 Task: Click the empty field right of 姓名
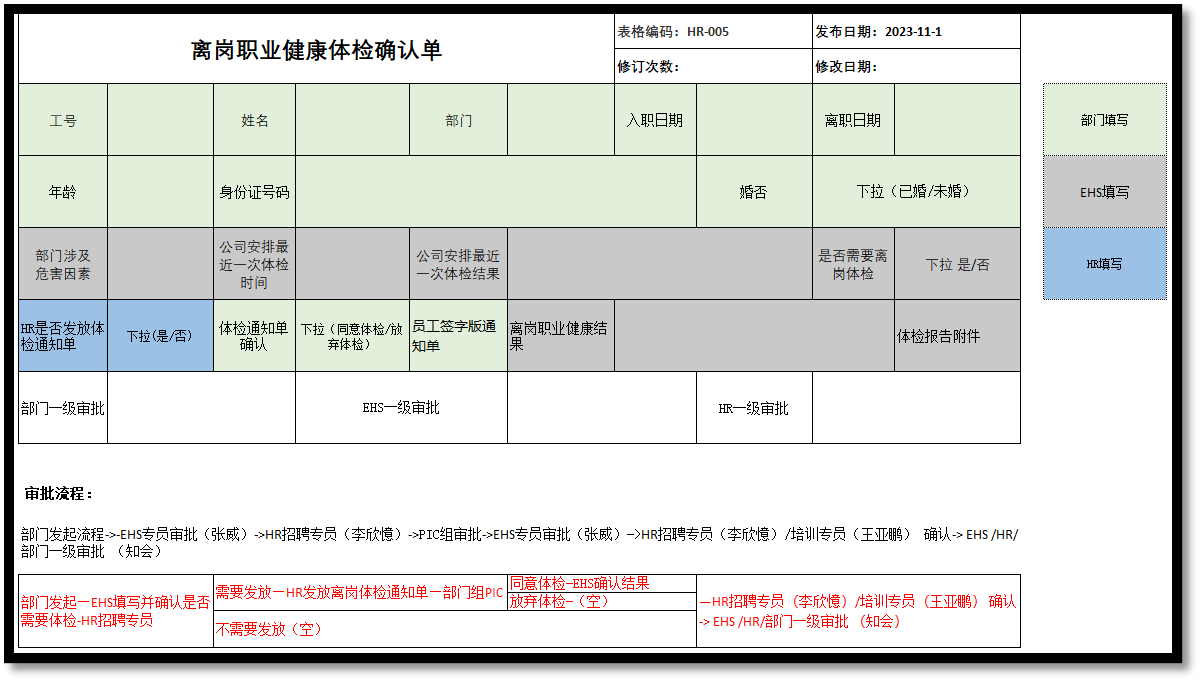[x=352, y=120]
